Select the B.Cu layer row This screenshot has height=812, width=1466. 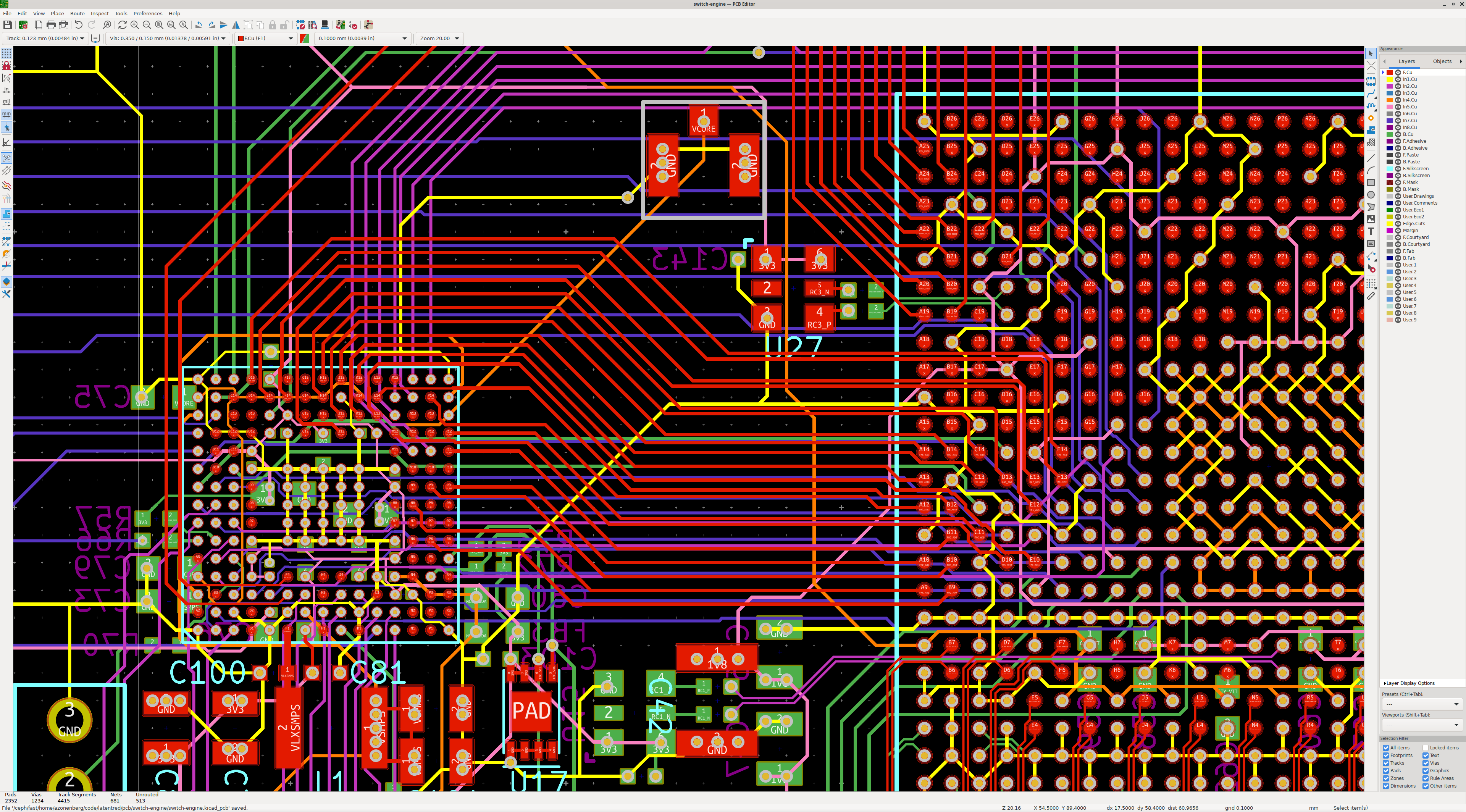click(x=1408, y=134)
